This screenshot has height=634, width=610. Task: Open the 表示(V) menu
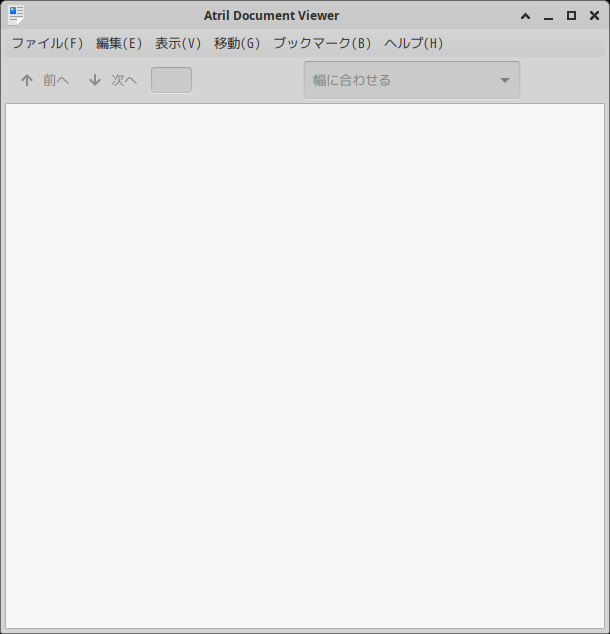[178, 43]
